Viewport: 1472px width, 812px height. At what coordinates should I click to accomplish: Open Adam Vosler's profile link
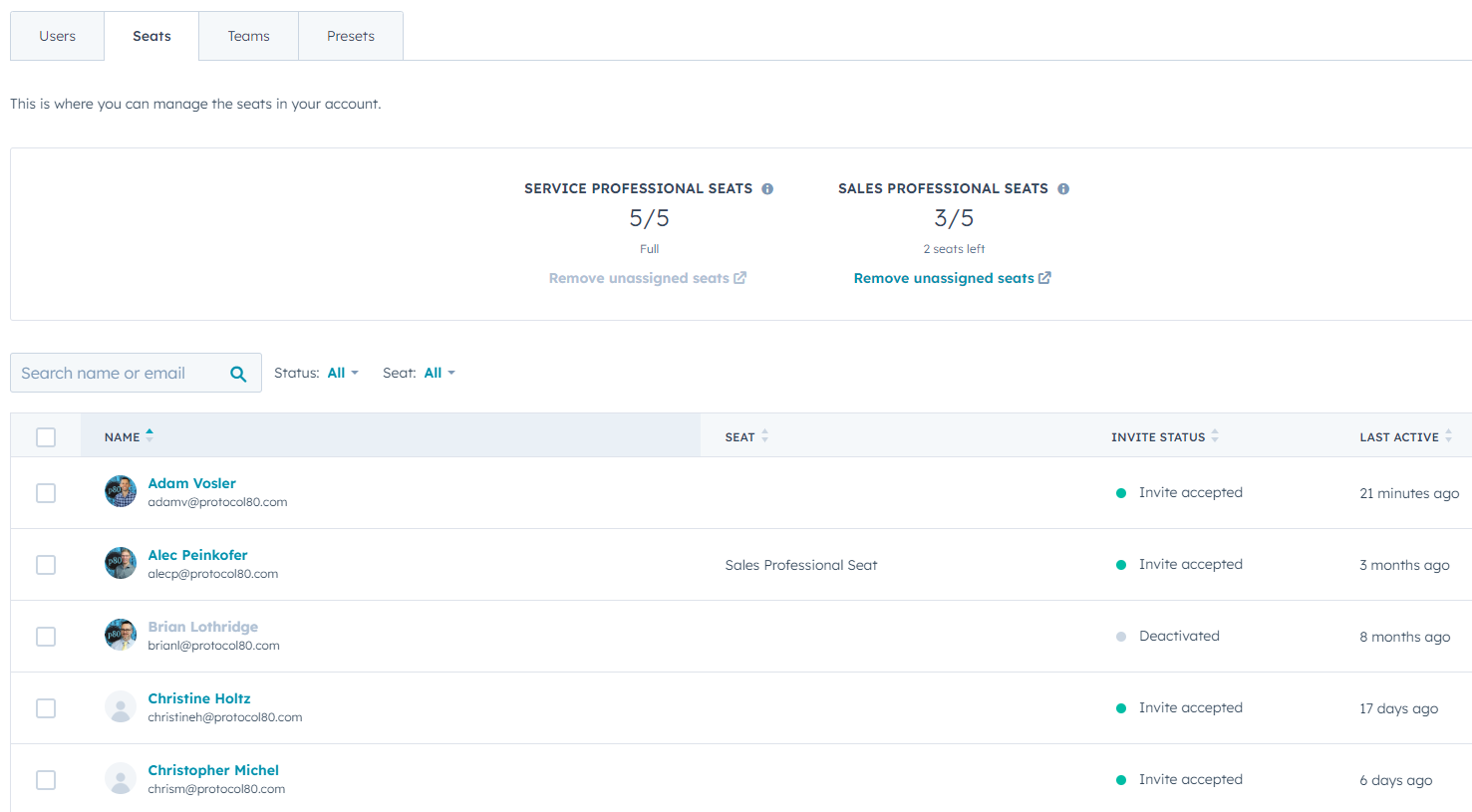(x=191, y=482)
